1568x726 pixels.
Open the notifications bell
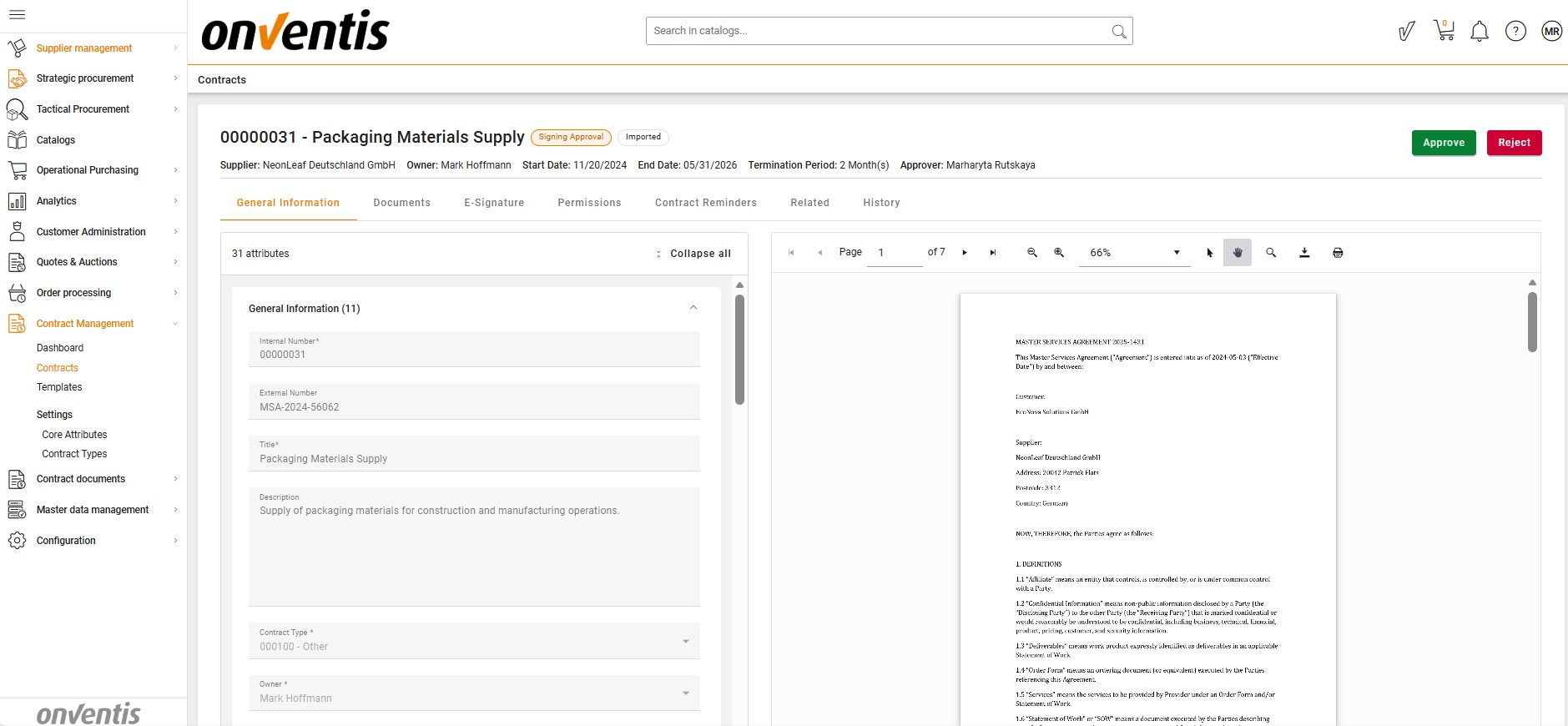pyautogui.click(x=1479, y=32)
